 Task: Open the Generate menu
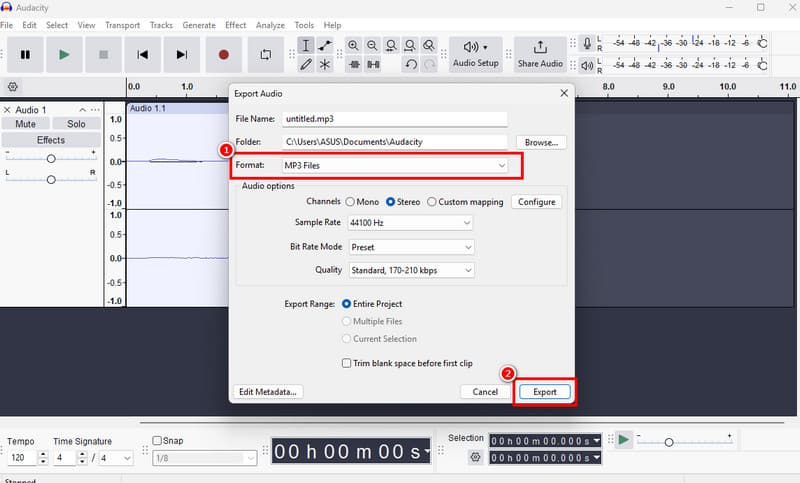tap(199, 25)
